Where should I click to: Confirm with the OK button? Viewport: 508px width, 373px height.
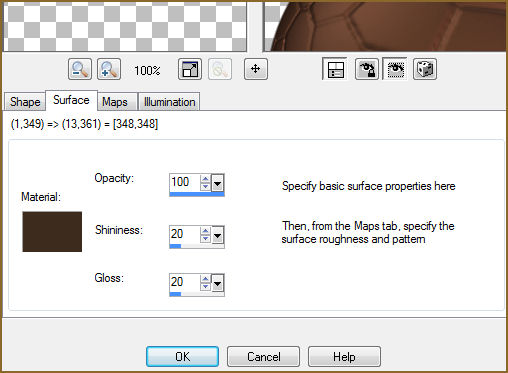[x=182, y=356]
